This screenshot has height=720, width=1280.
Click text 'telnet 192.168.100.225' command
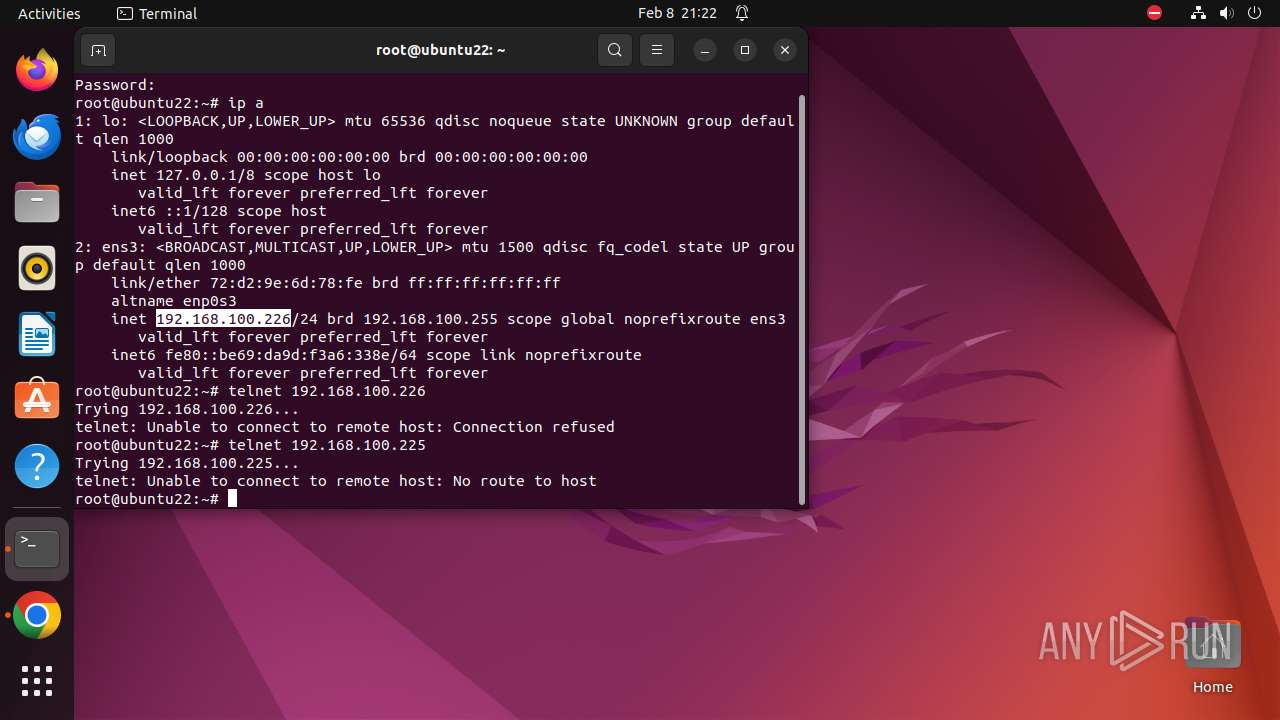(x=327, y=445)
